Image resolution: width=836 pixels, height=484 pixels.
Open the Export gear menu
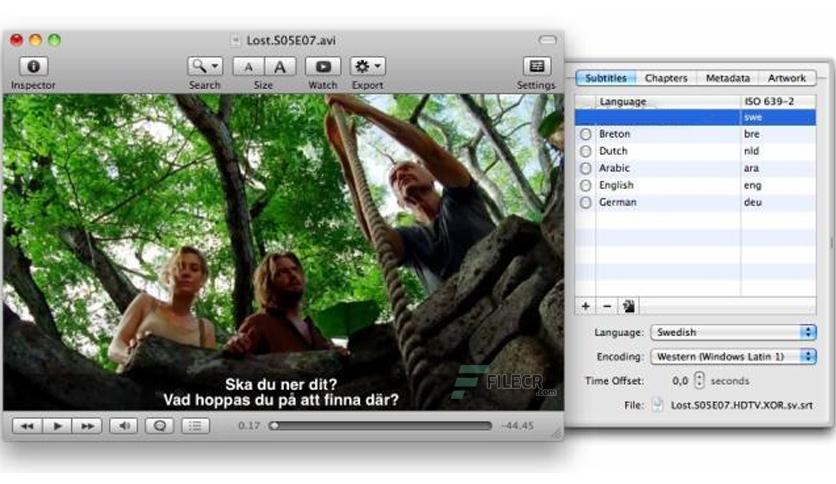click(367, 66)
